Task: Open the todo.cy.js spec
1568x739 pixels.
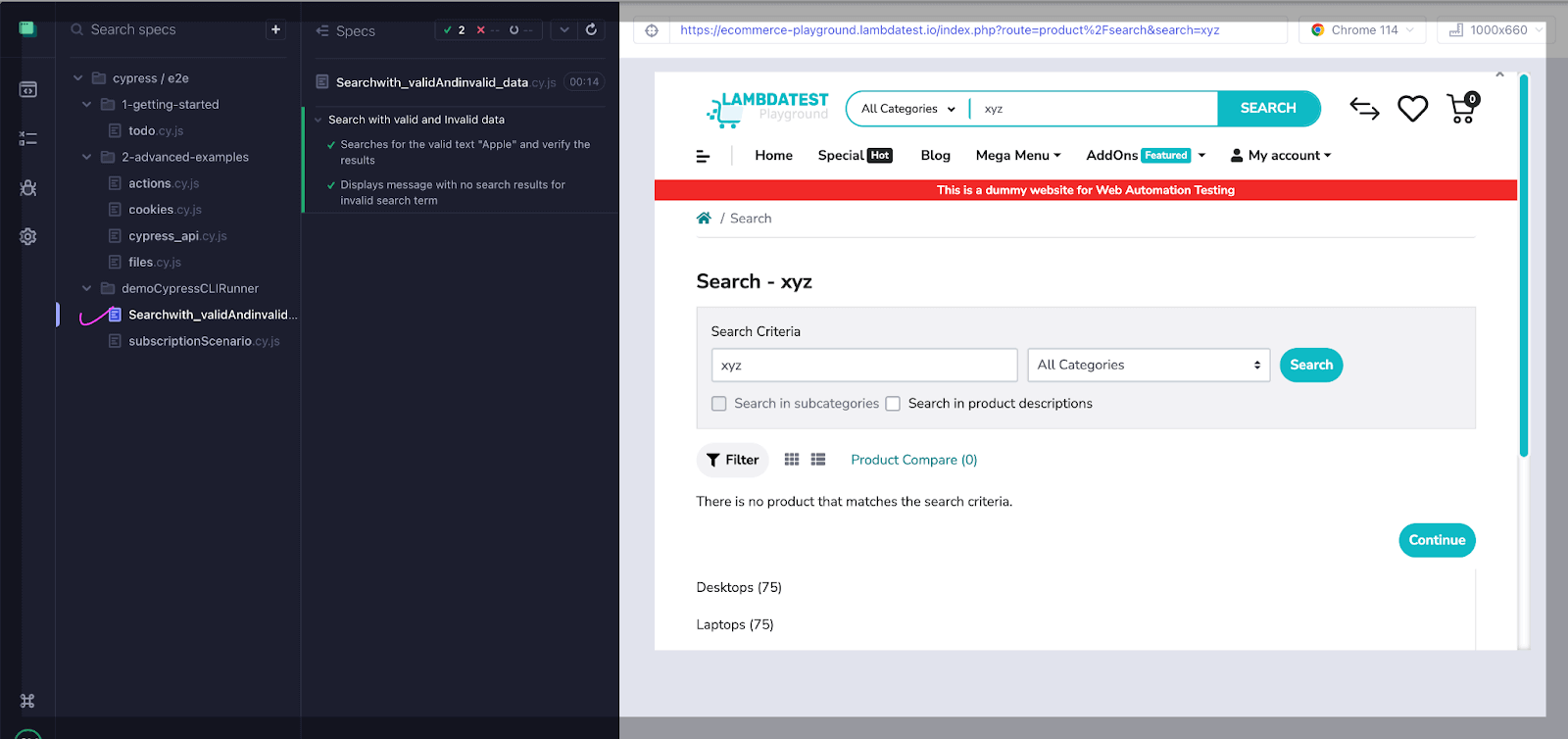Action: click(155, 130)
